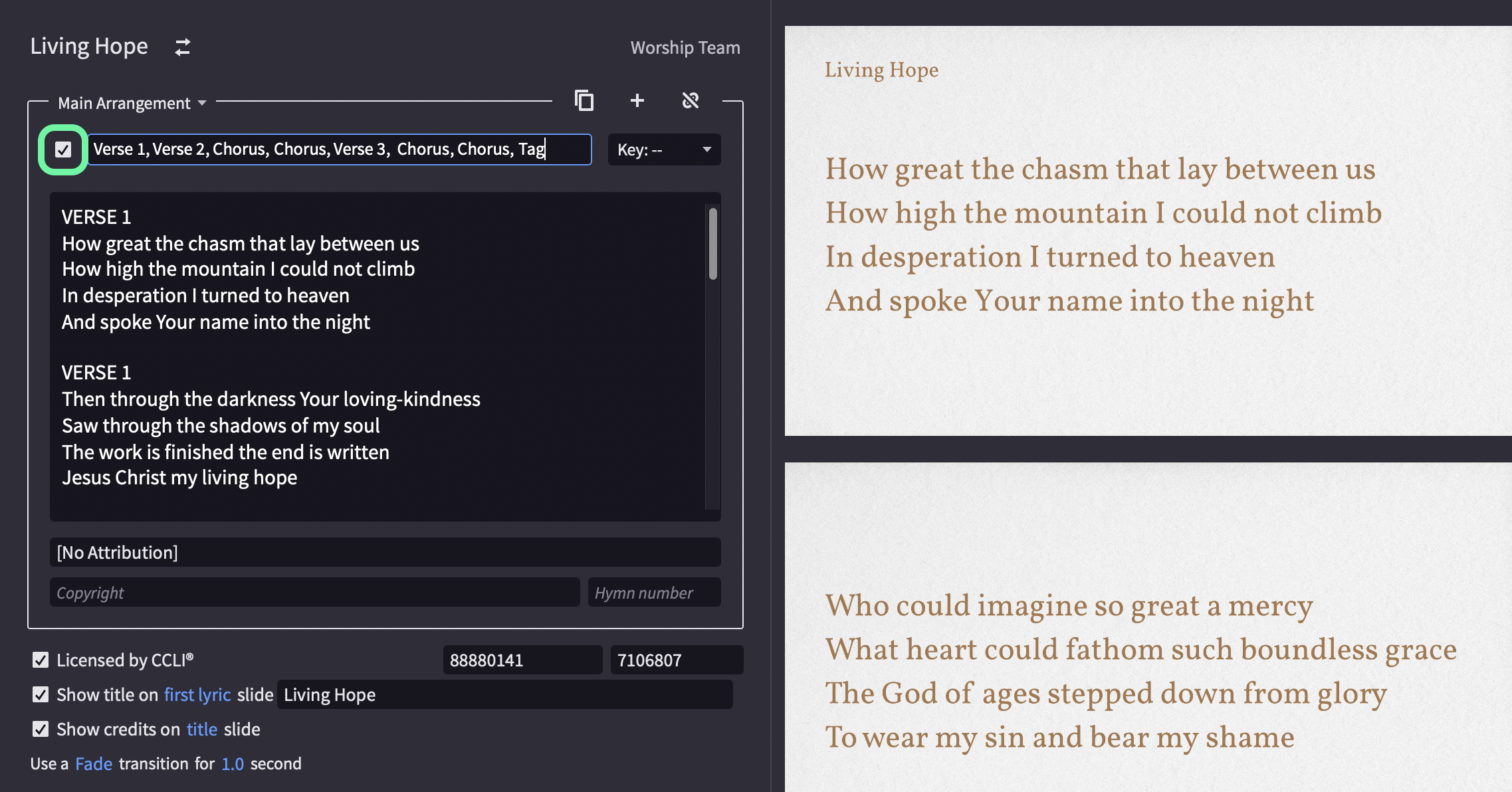Click the editor line 'In desperation I turned to heaven'
Viewport: 1512px width, 792px height.
click(205, 296)
